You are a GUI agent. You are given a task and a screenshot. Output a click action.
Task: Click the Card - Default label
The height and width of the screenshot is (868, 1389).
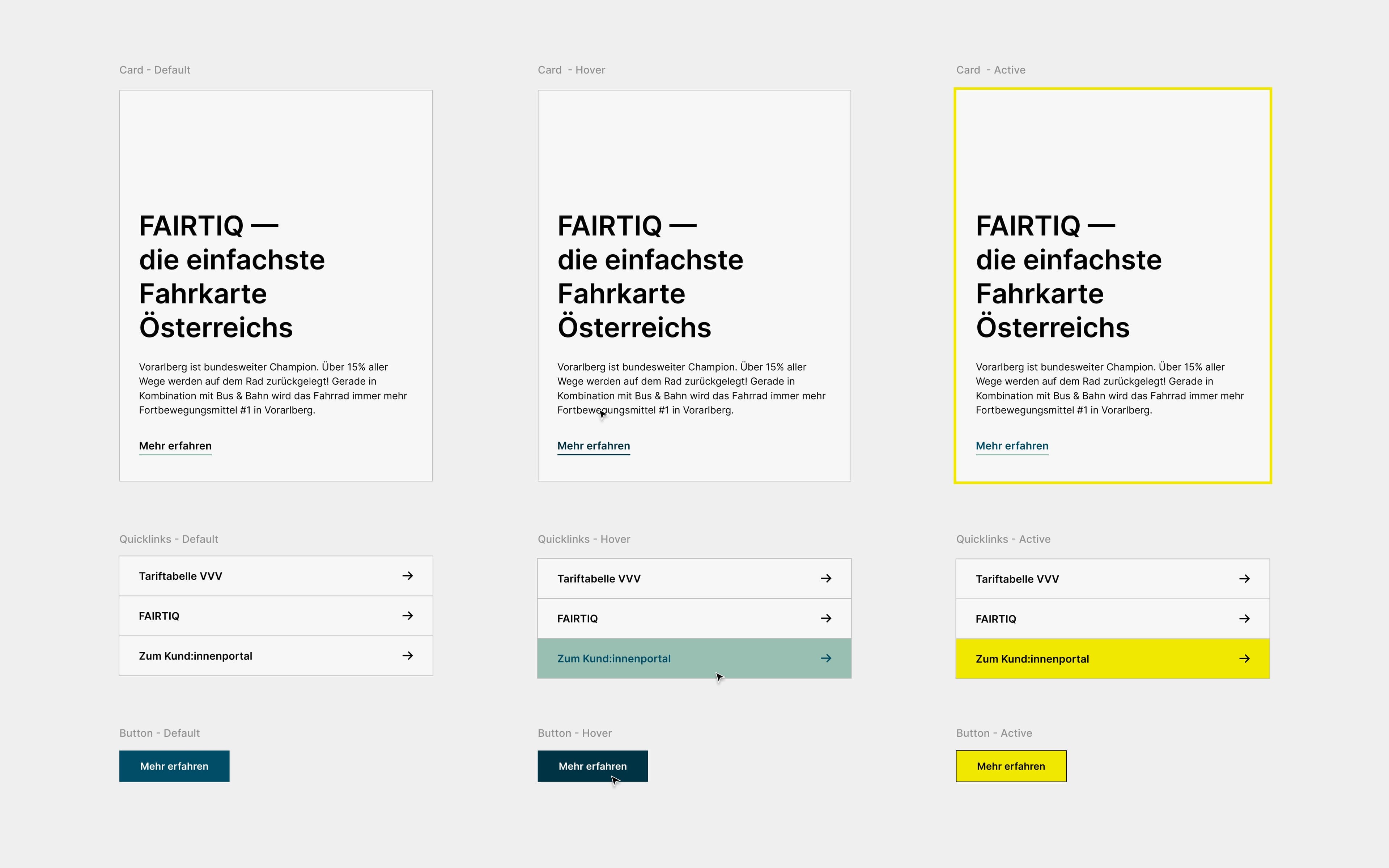tap(155, 70)
